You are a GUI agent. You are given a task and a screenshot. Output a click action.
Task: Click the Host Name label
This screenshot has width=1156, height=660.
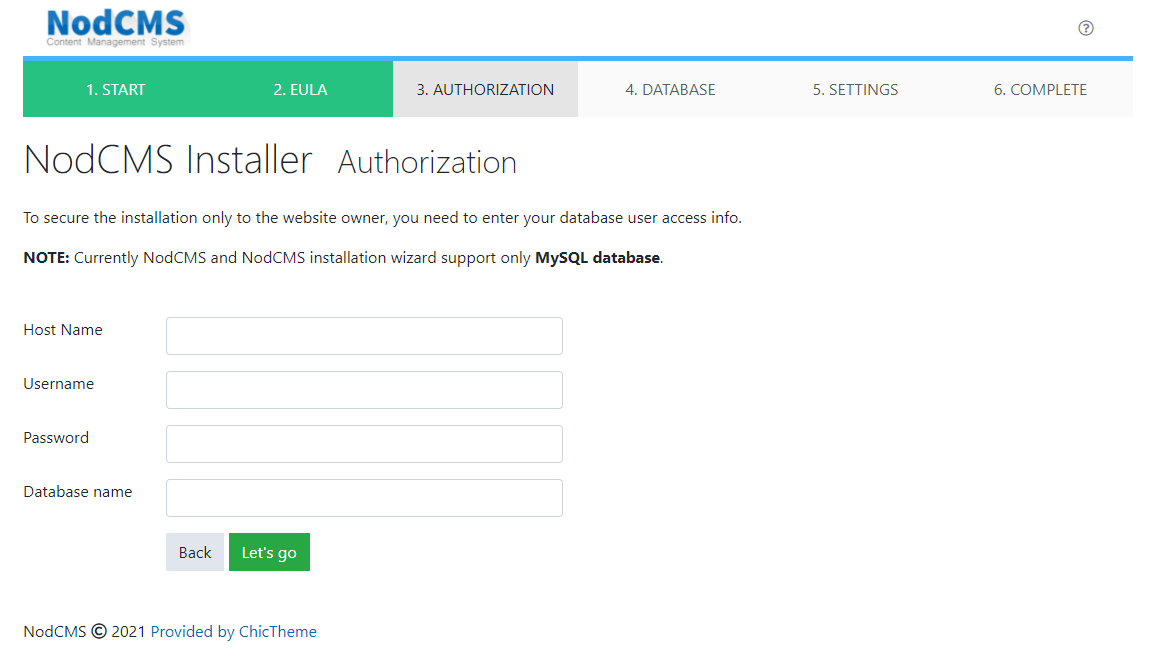pyautogui.click(x=63, y=330)
